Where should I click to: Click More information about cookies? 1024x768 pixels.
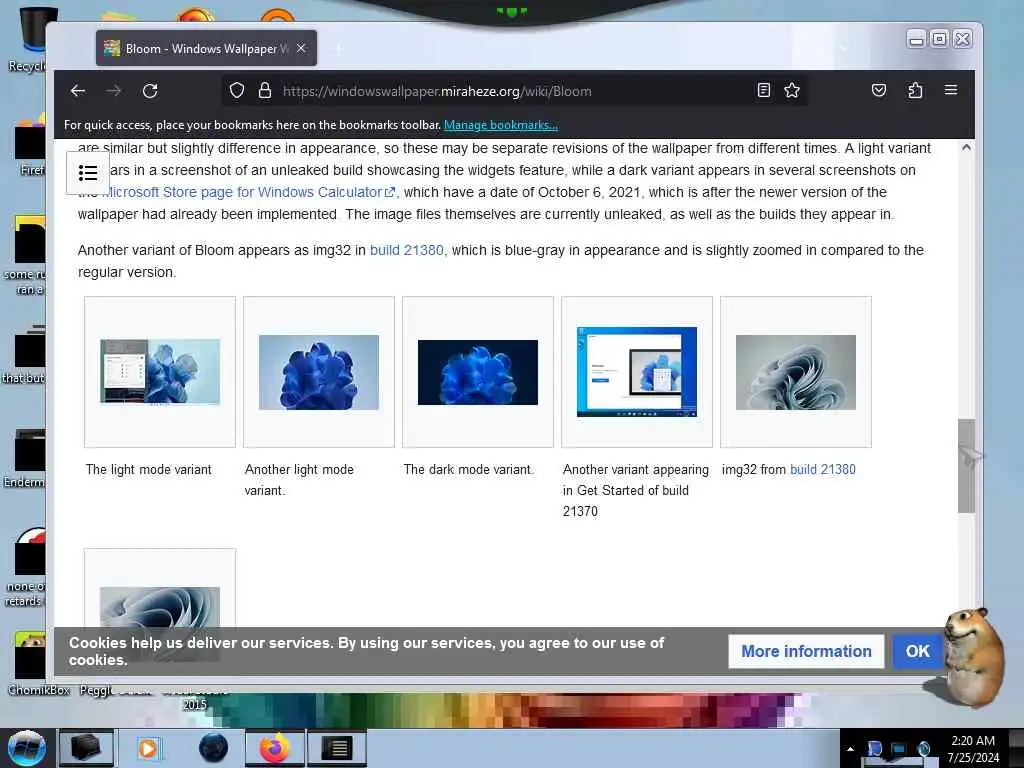pos(807,651)
